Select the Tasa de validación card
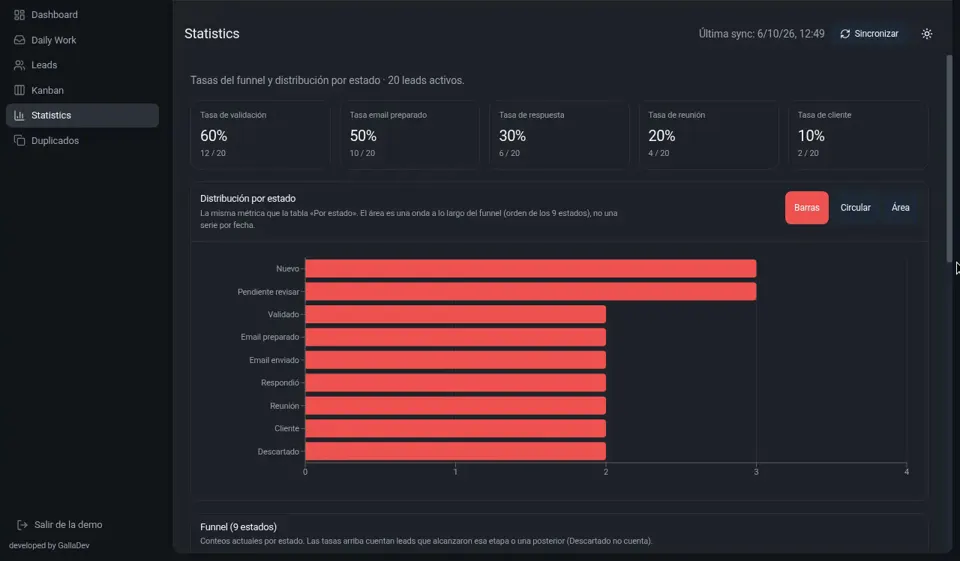Screen dimensions: 960x561 pyautogui.click(x=260, y=135)
